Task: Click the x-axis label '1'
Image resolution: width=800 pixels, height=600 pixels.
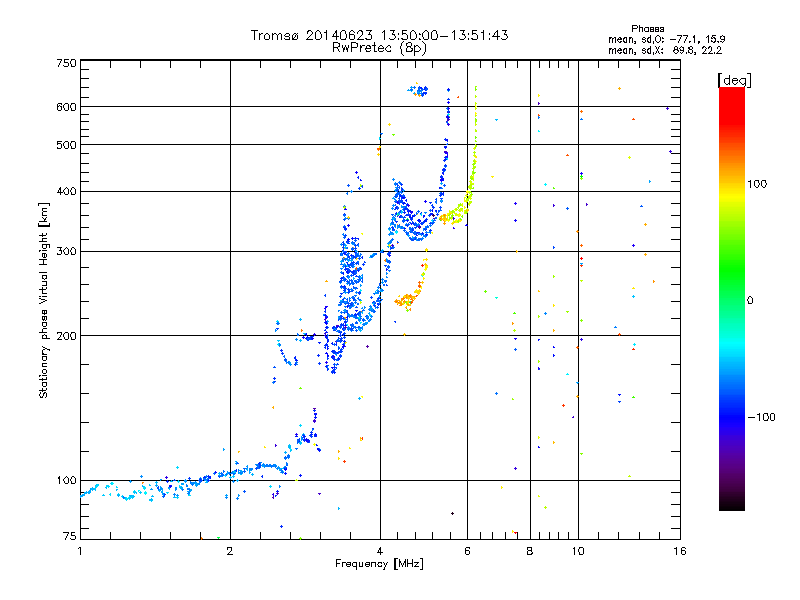Action: pyautogui.click(x=80, y=551)
